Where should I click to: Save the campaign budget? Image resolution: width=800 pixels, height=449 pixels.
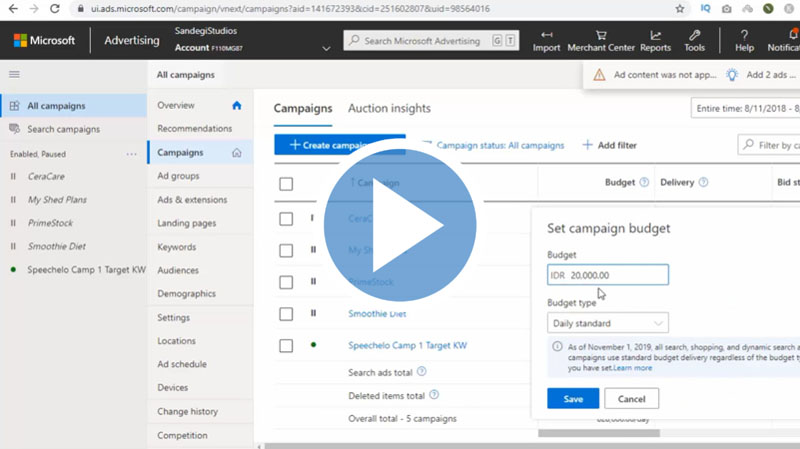pos(573,398)
